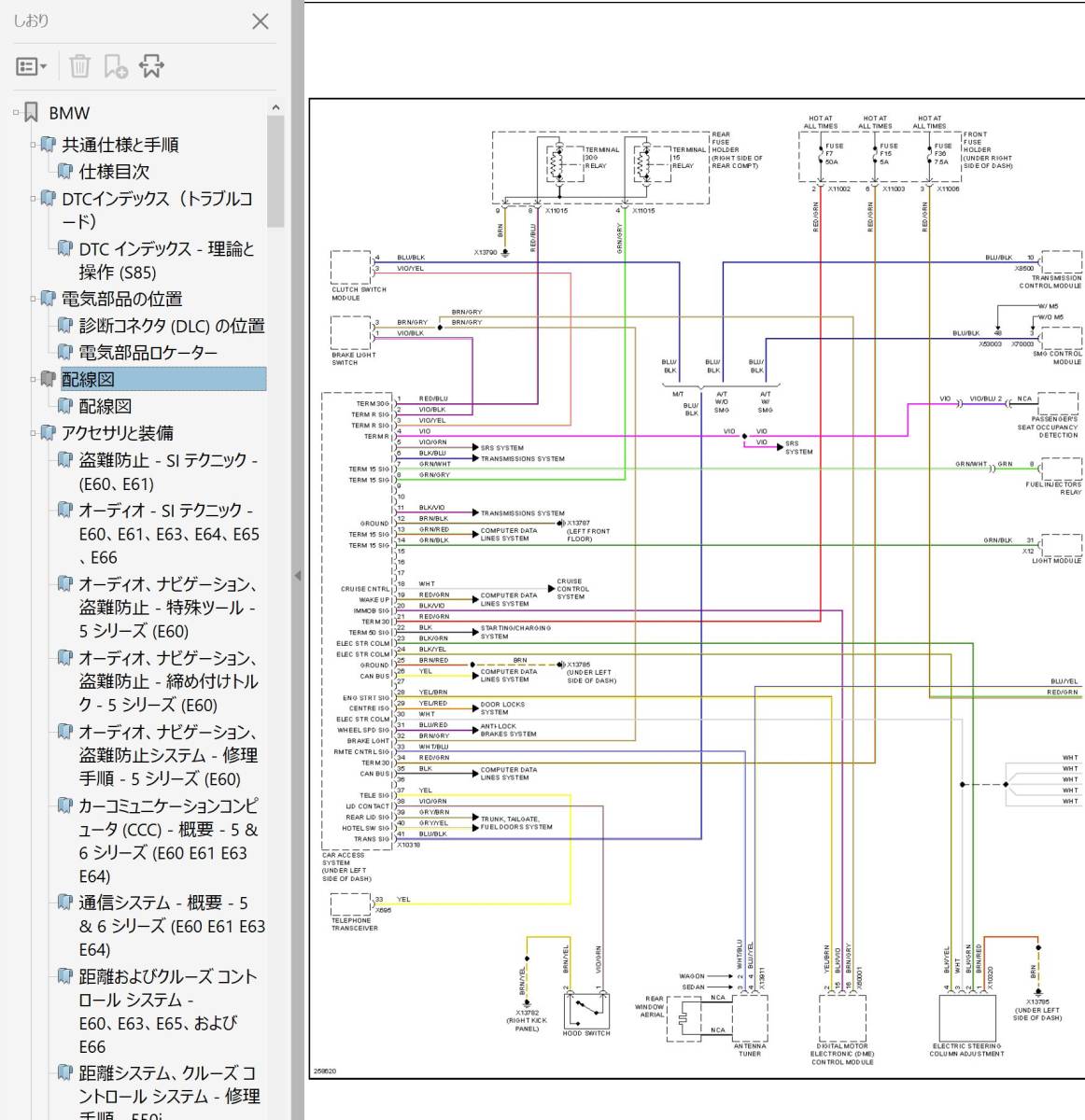The image size is (1085, 1120).
Task: Open 通信システム - 概要 bookmark
Action: tap(172, 926)
